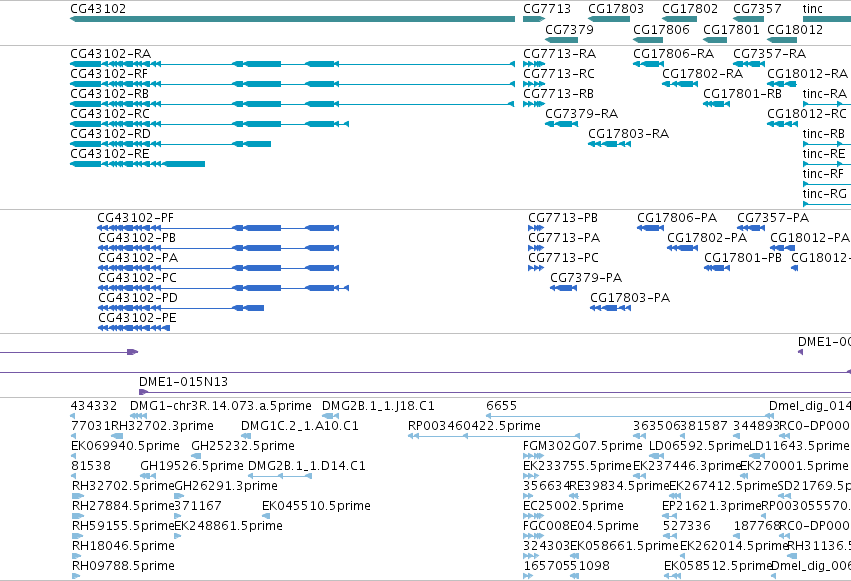Select the CG17803 gene feature
This screenshot has width=851, height=581.
click(609, 20)
